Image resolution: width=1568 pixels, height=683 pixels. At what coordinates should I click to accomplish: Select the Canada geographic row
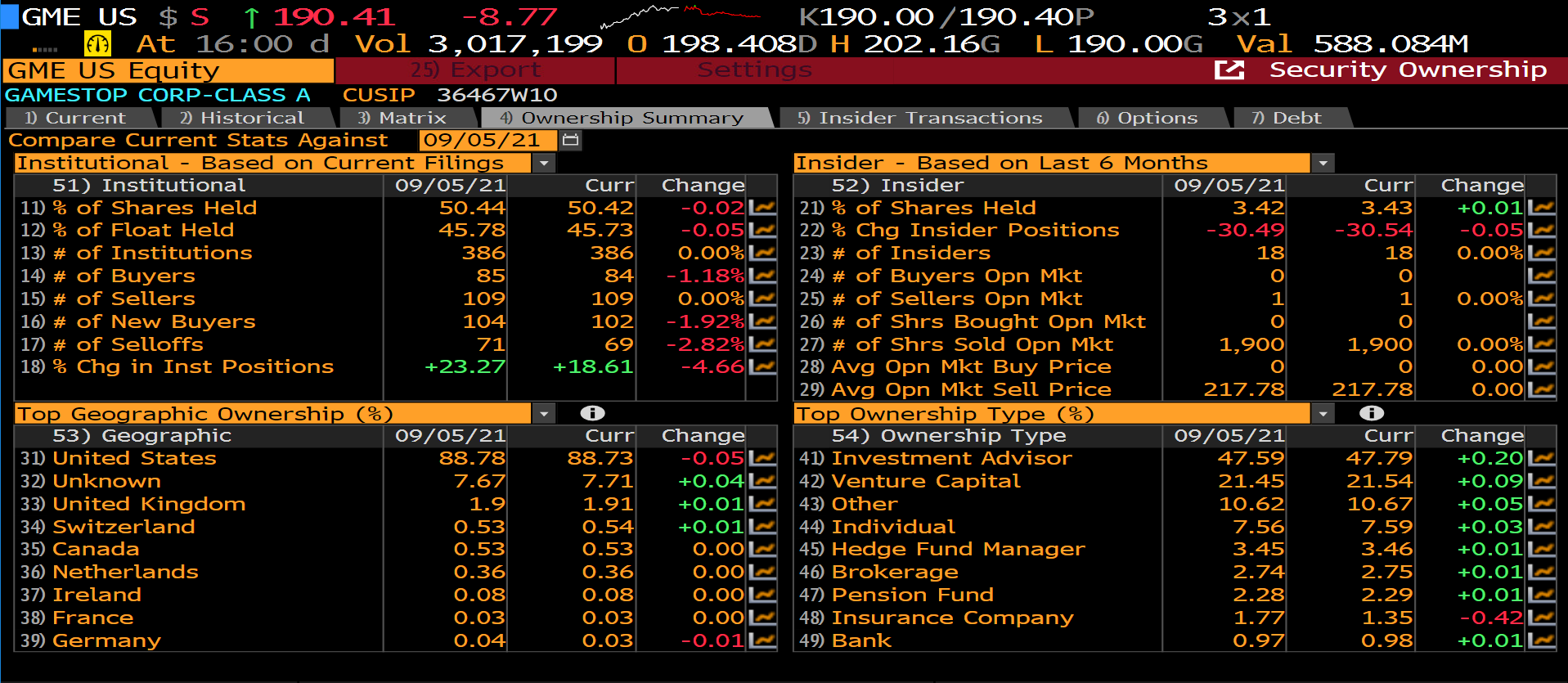(x=96, y=549)
